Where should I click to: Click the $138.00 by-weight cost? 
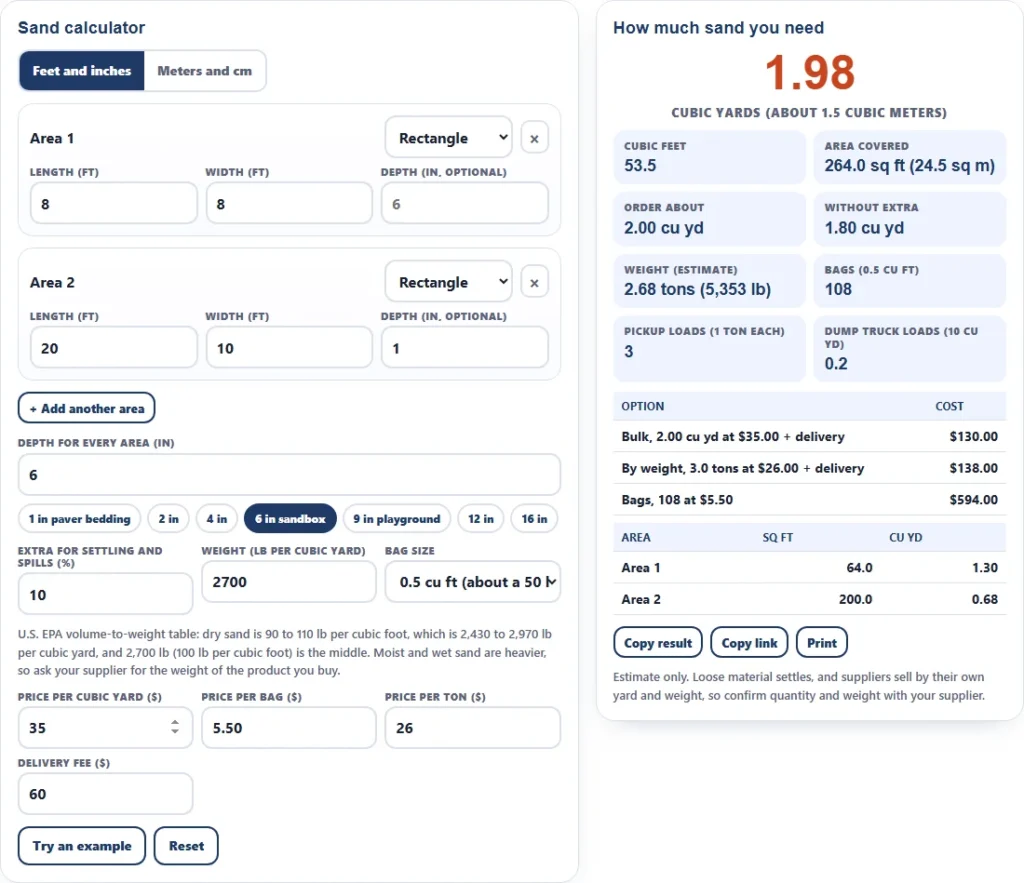tap(974, 468)
